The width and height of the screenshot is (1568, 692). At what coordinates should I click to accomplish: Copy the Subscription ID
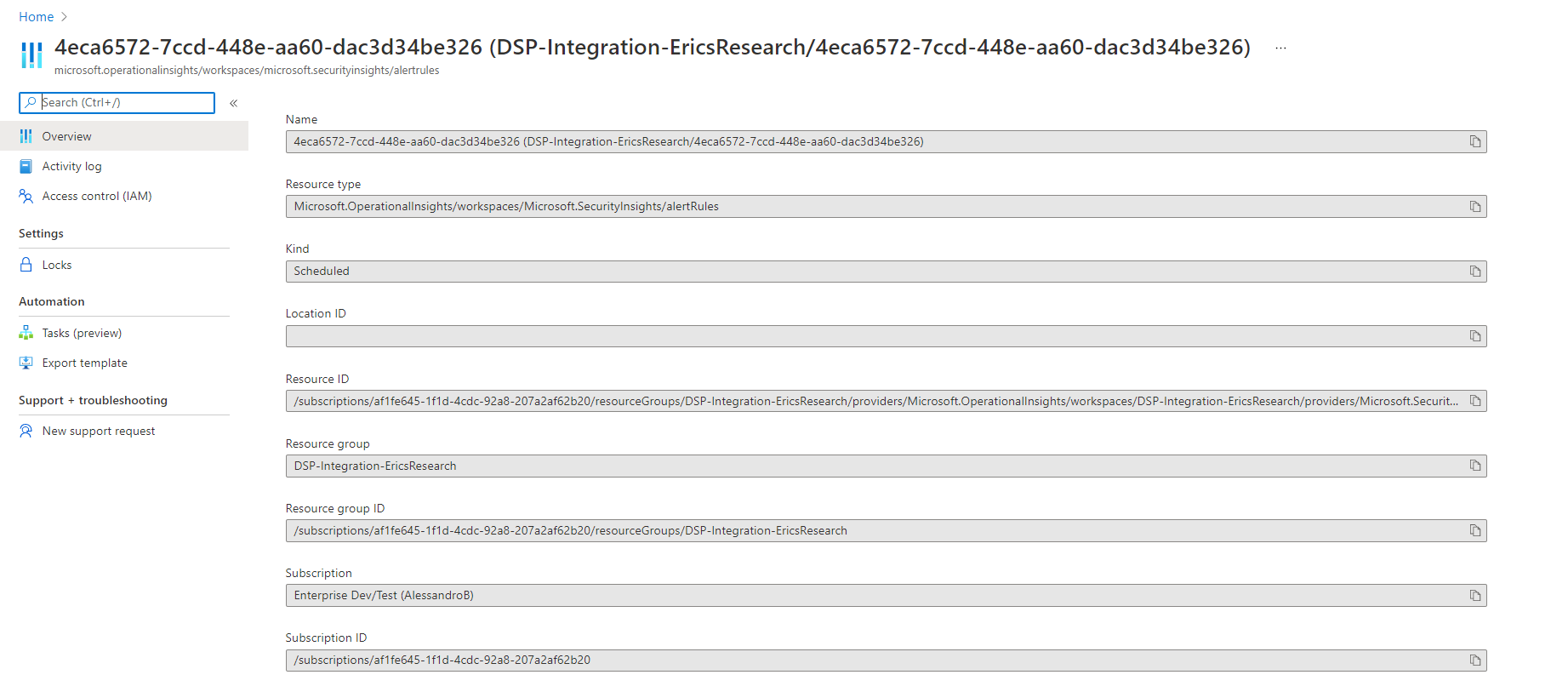coord(1475,660)
